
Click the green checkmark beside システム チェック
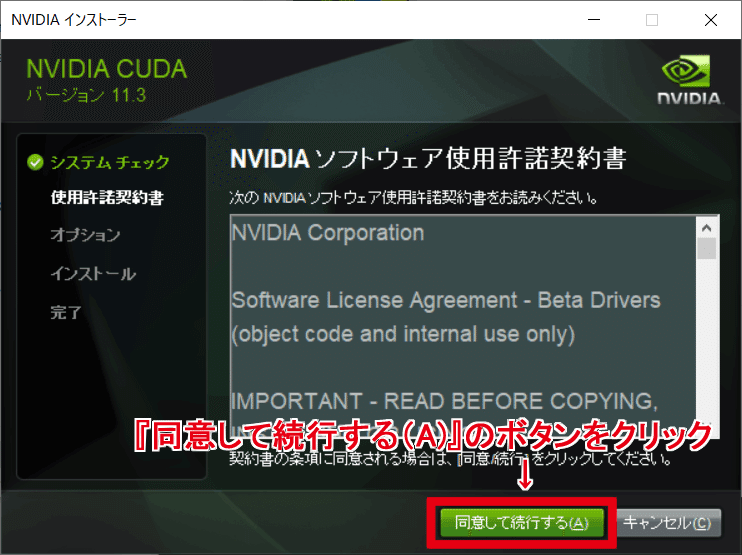coord(35,162)
